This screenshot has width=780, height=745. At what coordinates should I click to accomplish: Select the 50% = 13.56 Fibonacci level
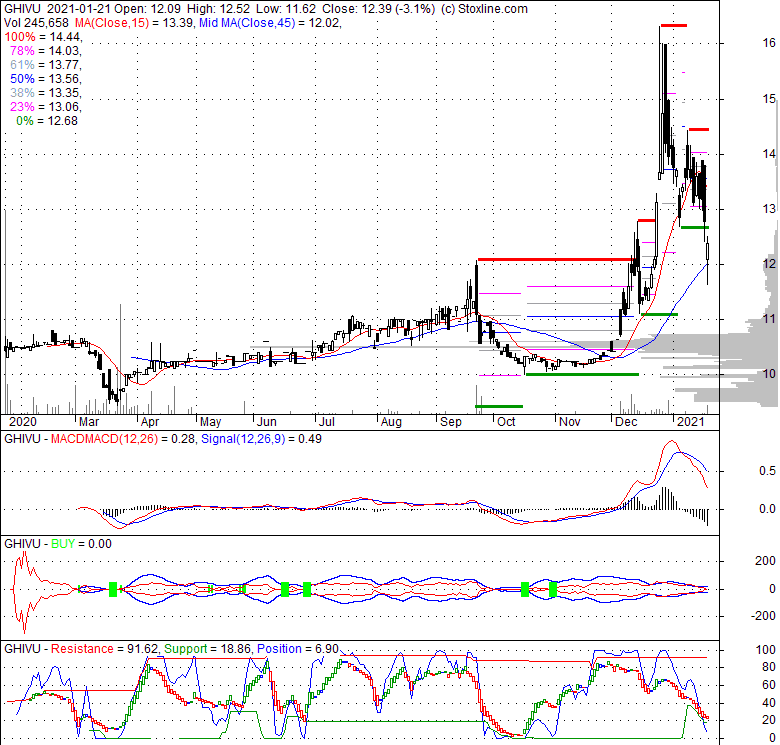[x=45, y=79]
